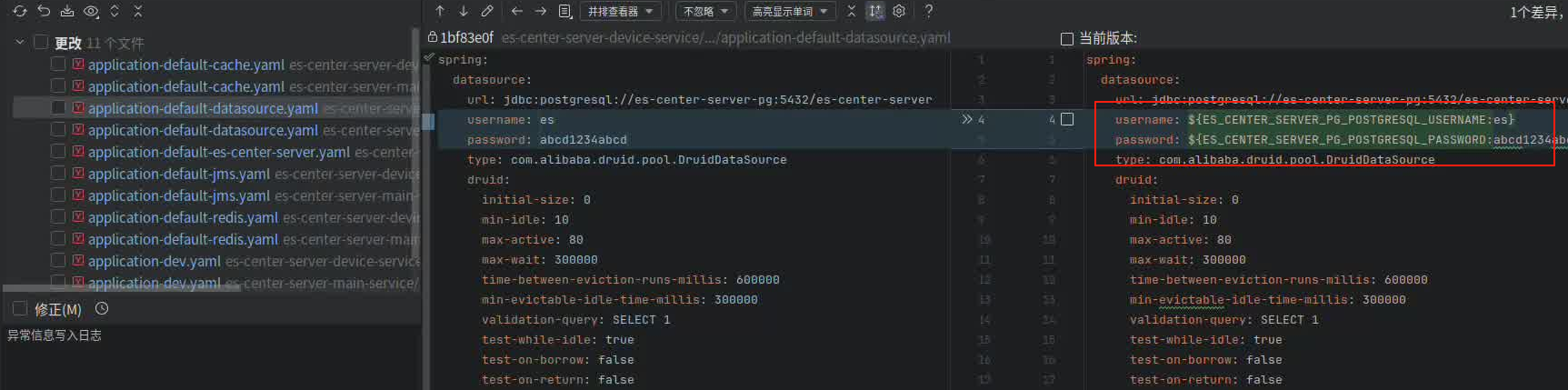Click the commit message text field

(x=209, y=359)
